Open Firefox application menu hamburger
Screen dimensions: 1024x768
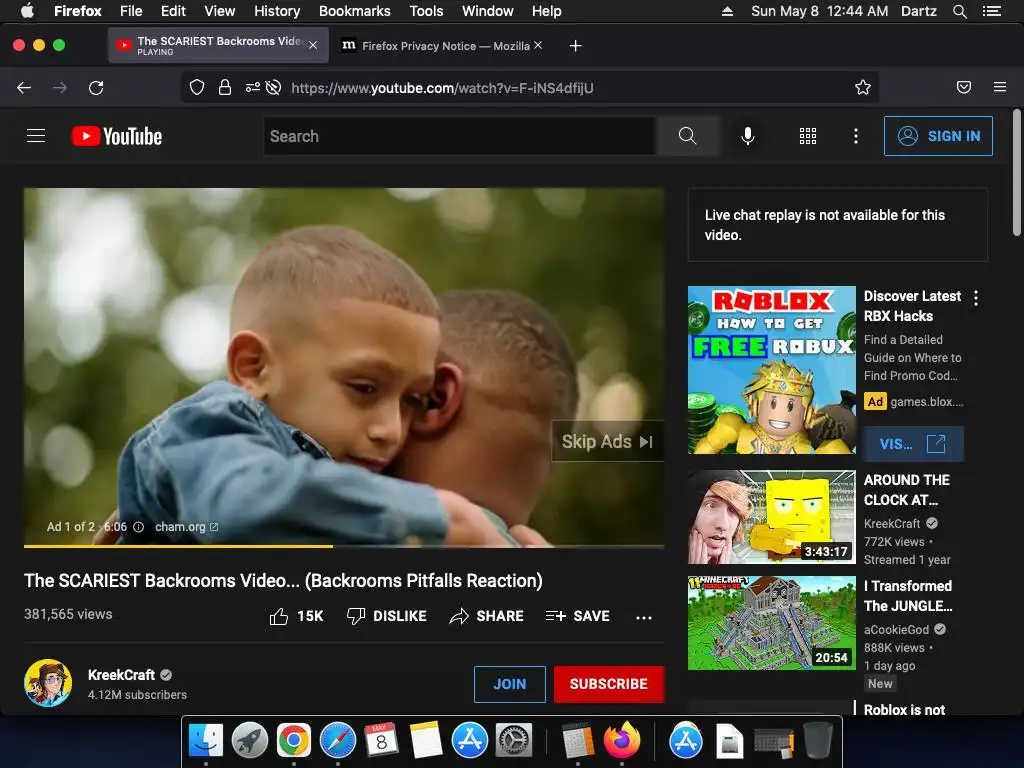pyautogui.click(x=1000, y=87)
